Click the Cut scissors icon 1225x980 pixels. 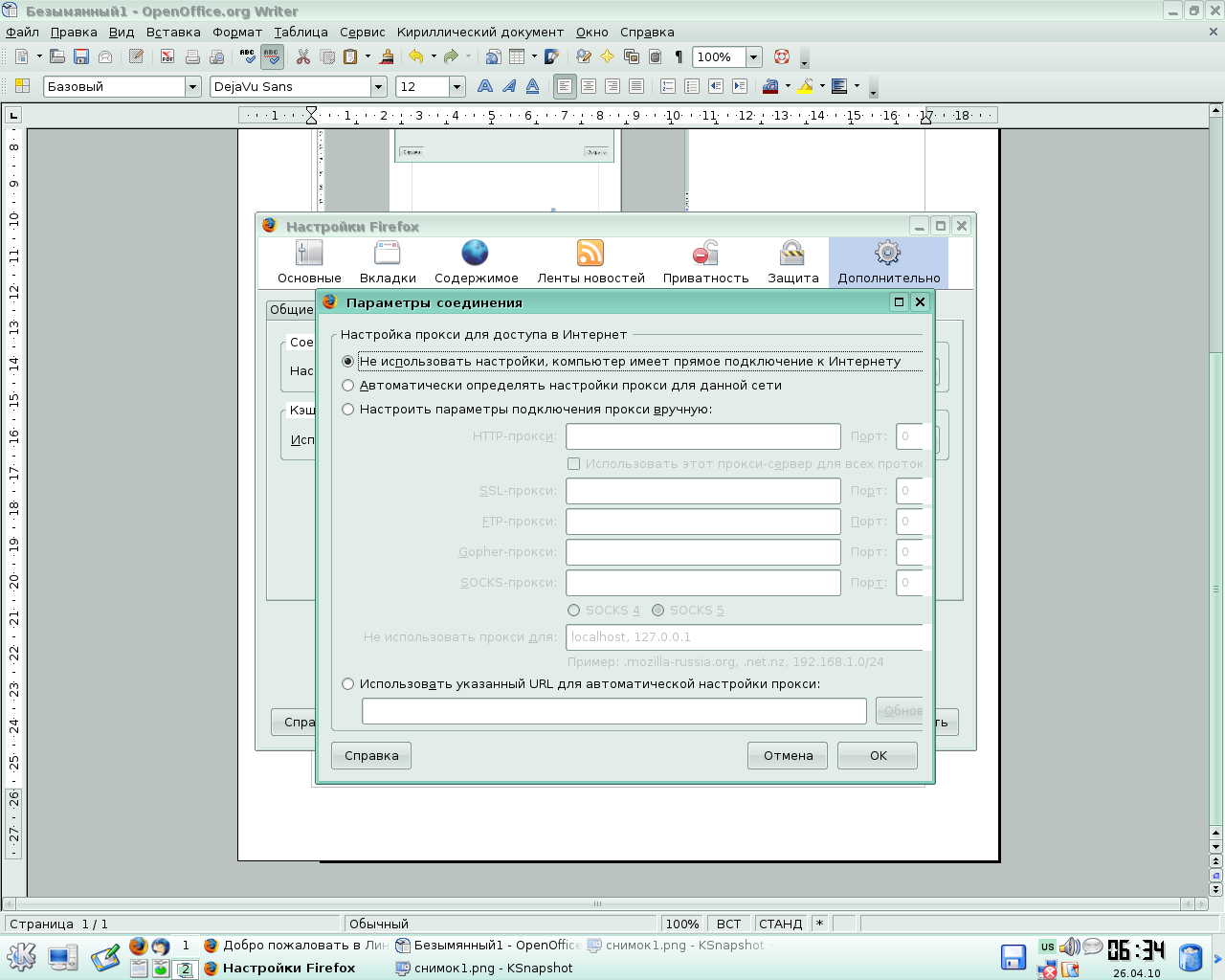303,57
